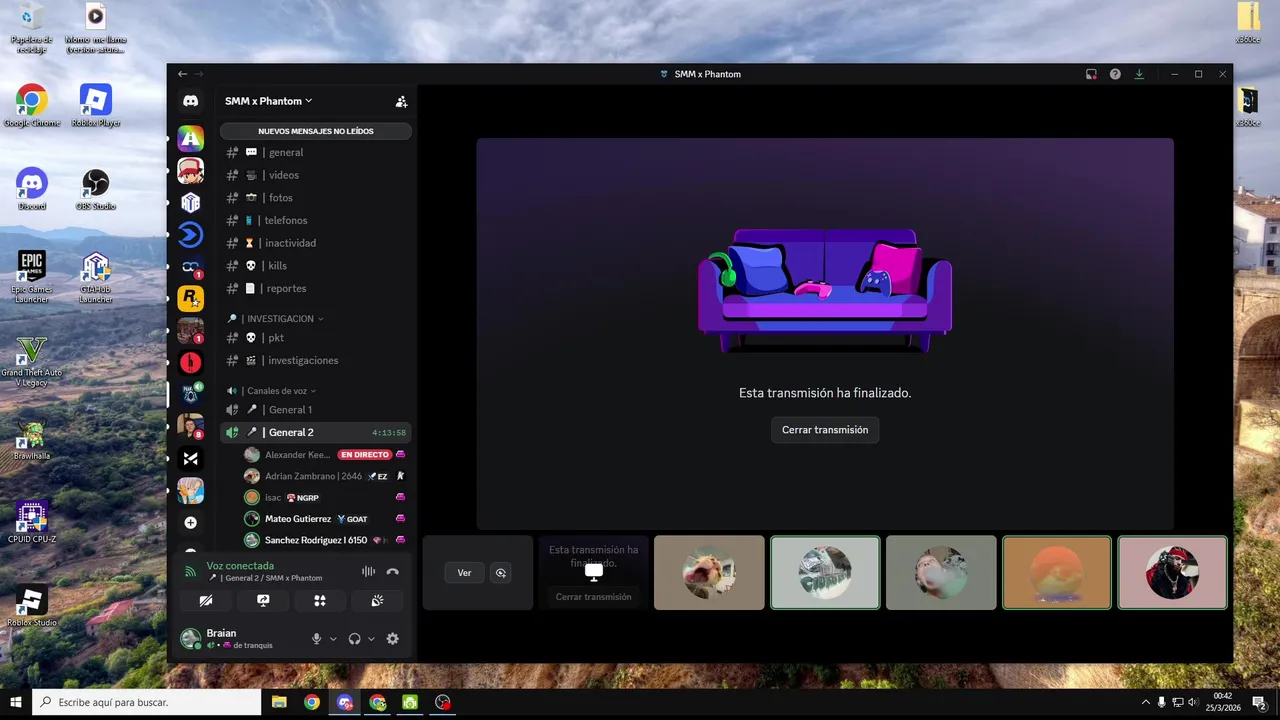This screenshot has height=720, width=1280.
Task: Open the pkt text channel
Action: coord(315,338)
